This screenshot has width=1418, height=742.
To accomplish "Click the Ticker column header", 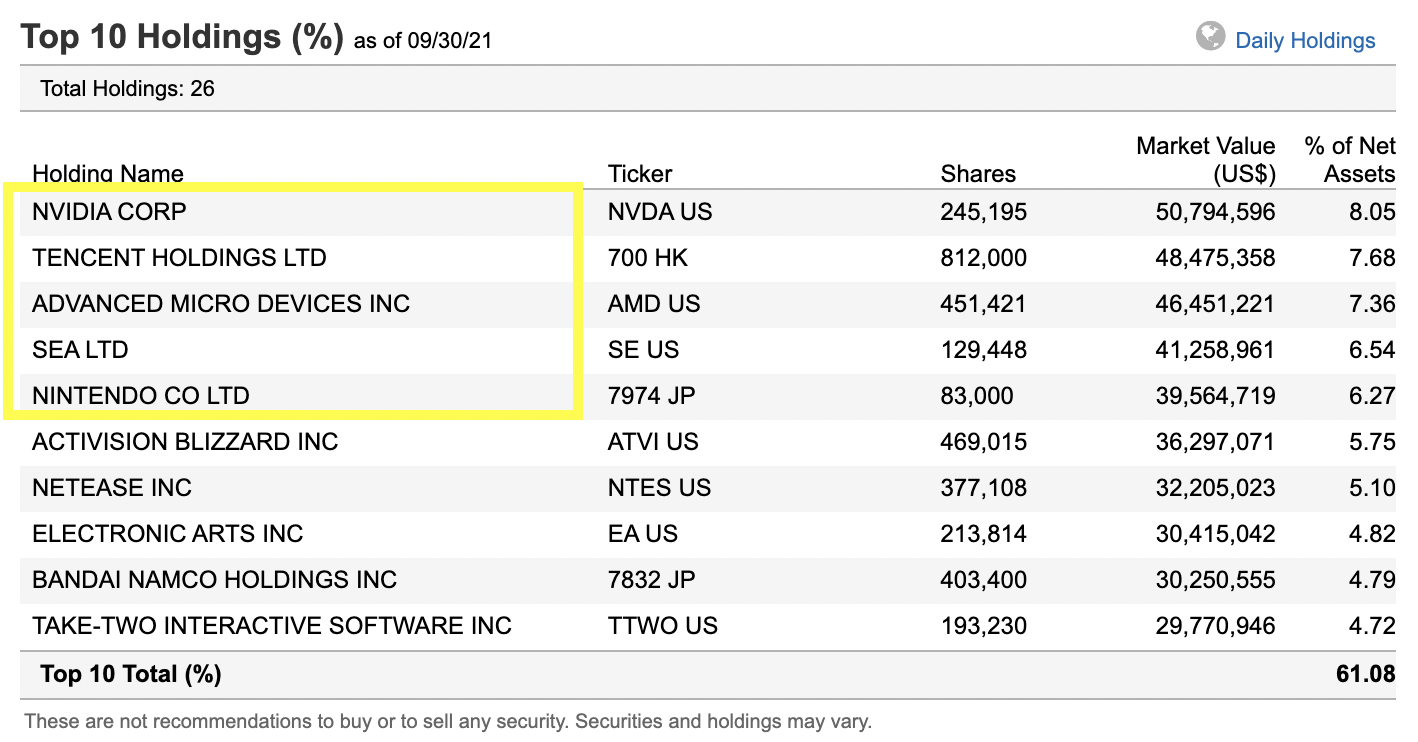I will point(640,174).
